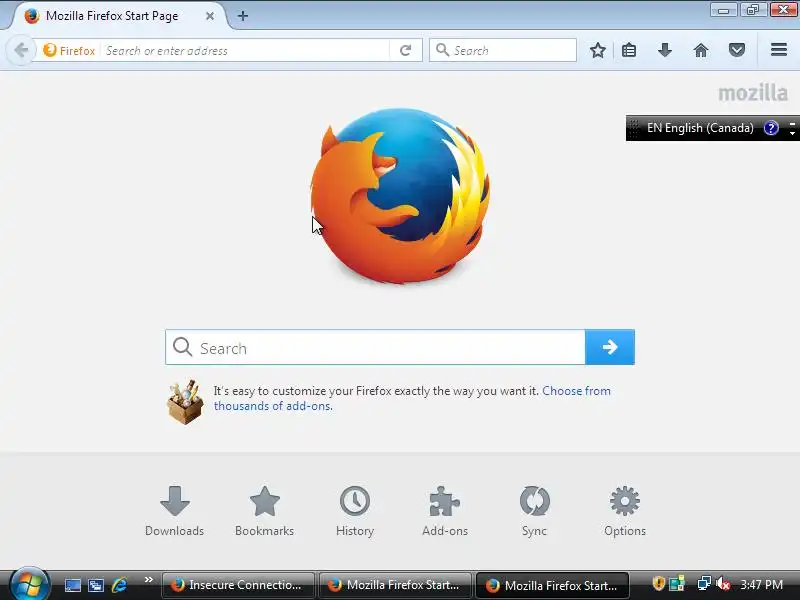Go to the Home page icon
The image size is (800, 600).
pos(701,50)
